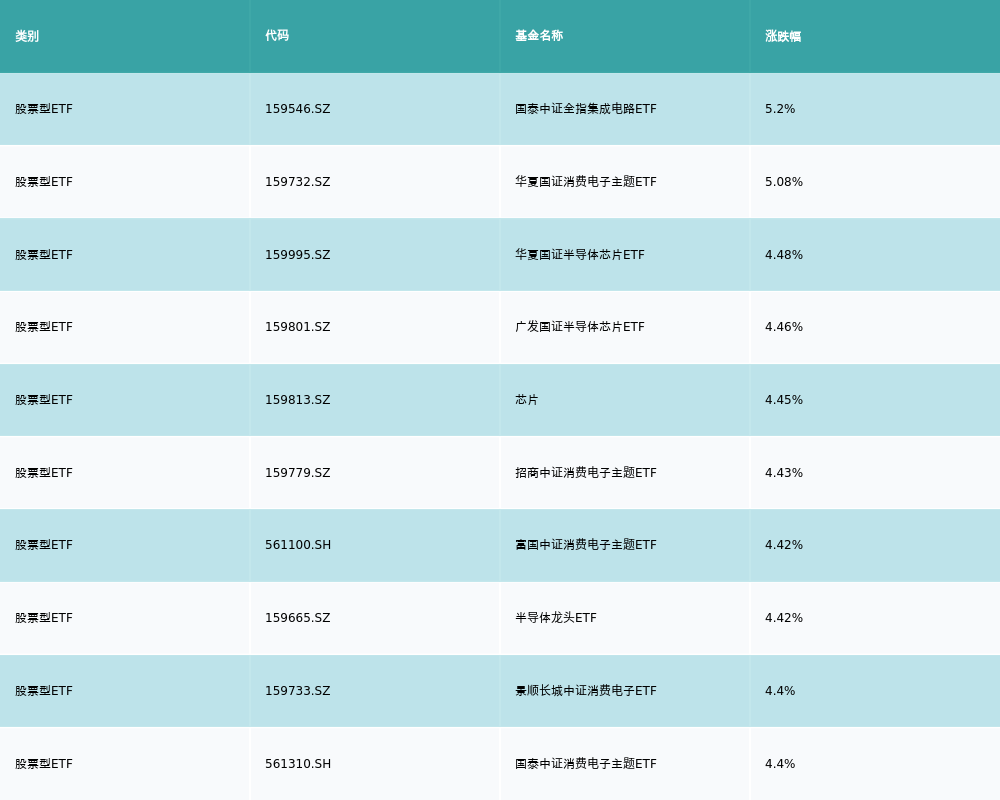Click the 代码 column header
Screen dimensions: 1000x800
277,36
